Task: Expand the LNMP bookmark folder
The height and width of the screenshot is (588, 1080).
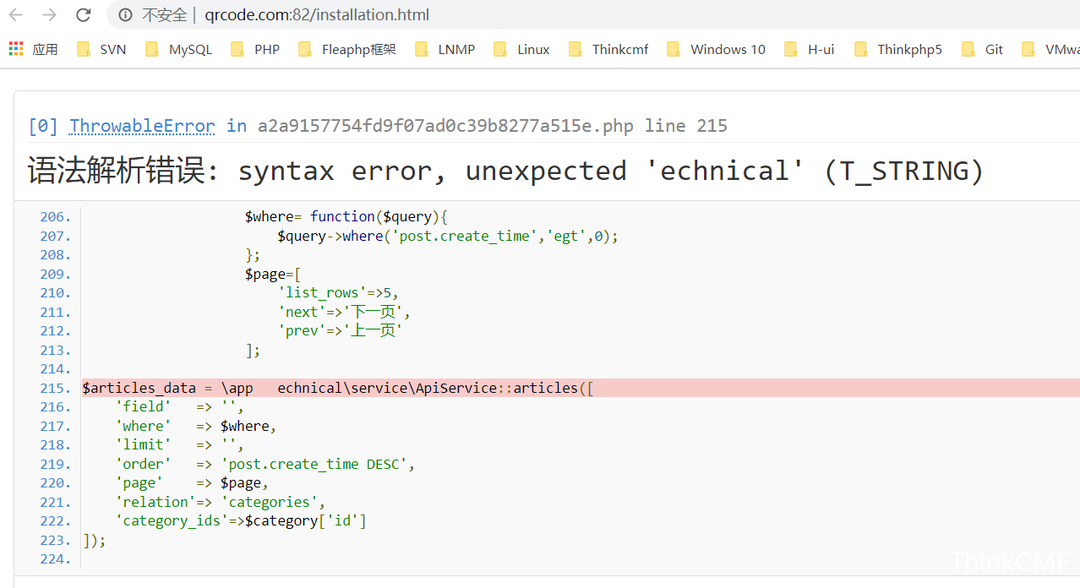Action: pyautogui.click(x=445, y=49)
